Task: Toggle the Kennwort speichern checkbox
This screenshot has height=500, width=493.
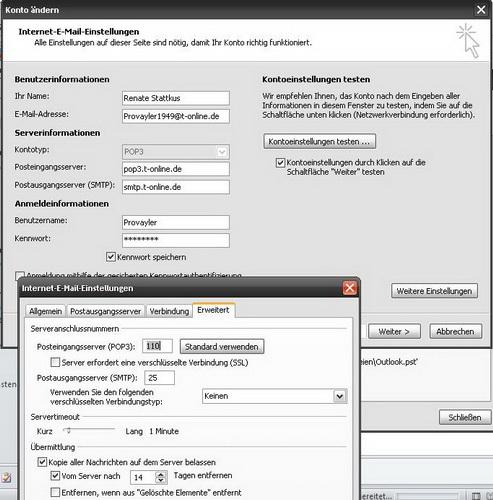Action: [111, 257]
